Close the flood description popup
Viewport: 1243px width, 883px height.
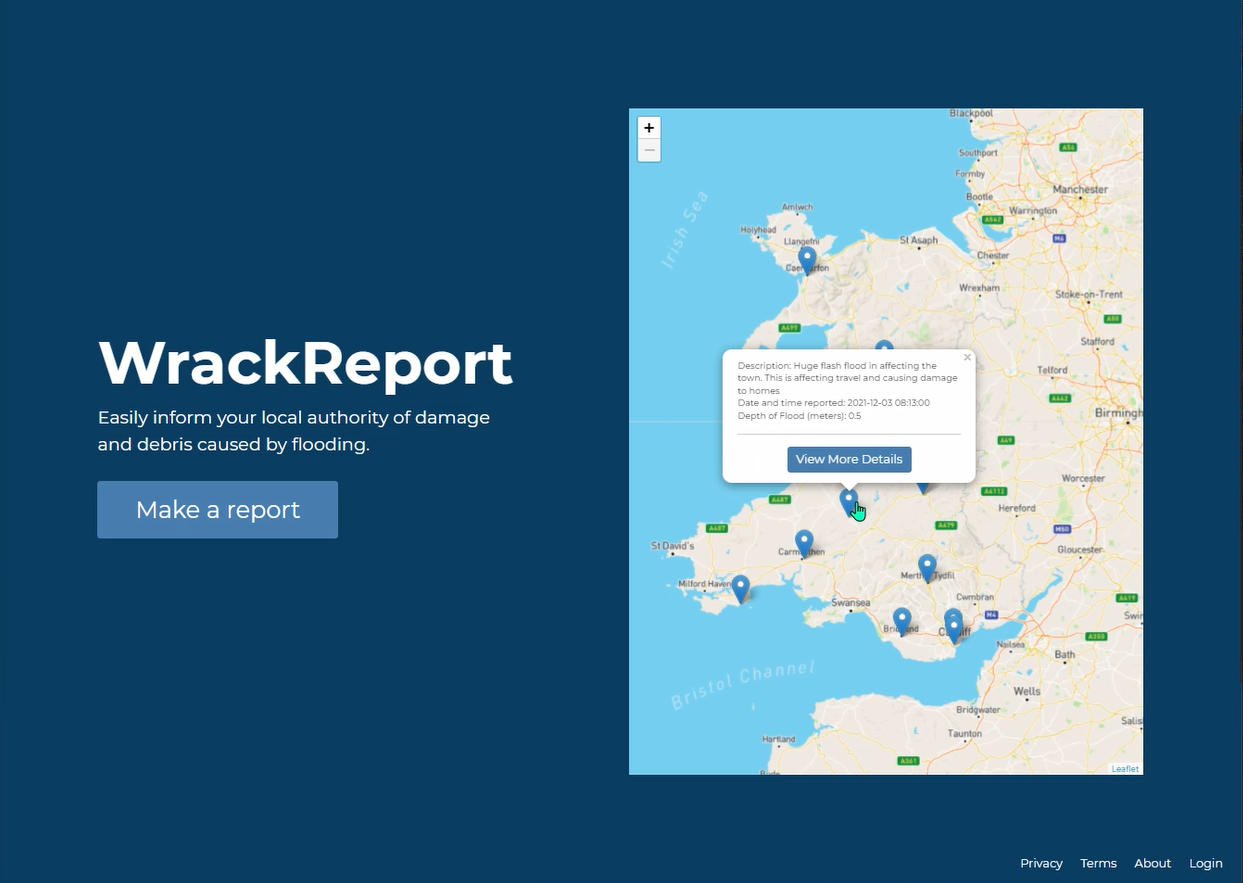967,357
